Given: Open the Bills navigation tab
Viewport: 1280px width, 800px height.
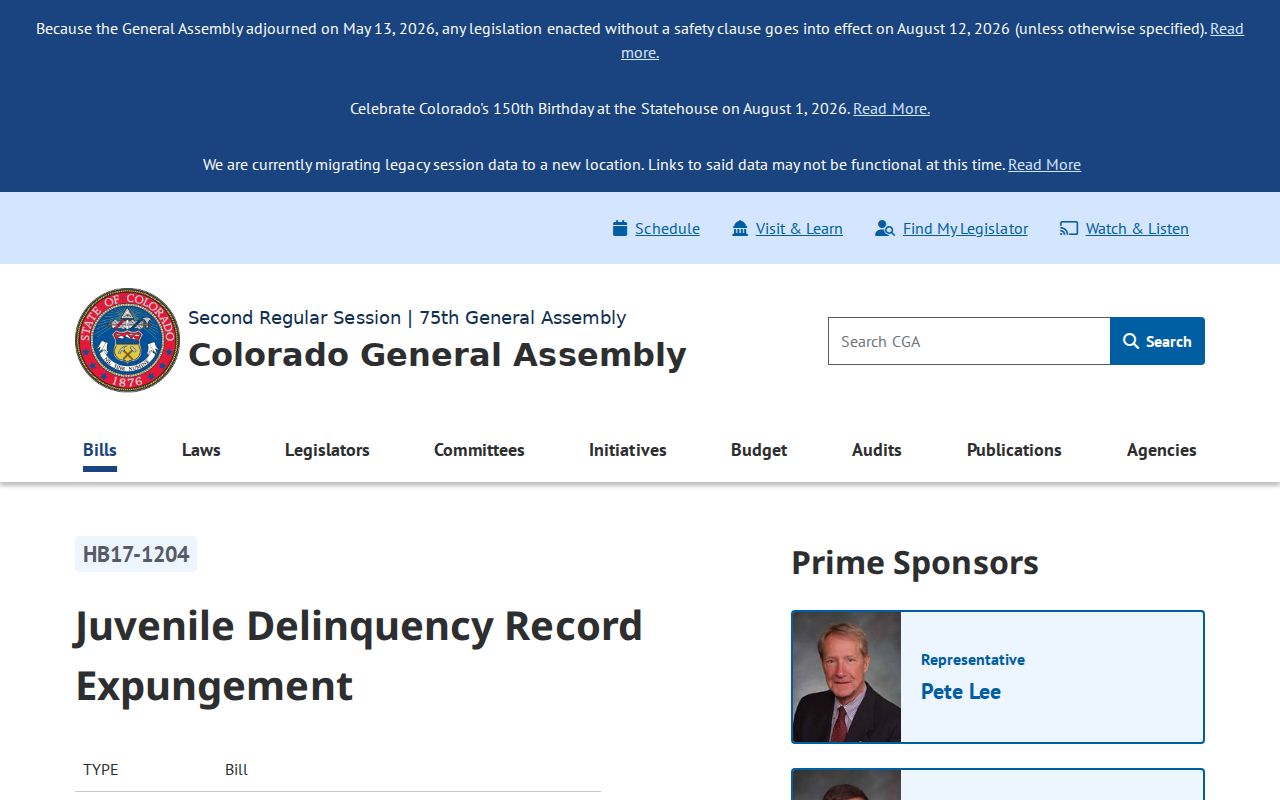Looking at the screenshot, I should (100, 450).
